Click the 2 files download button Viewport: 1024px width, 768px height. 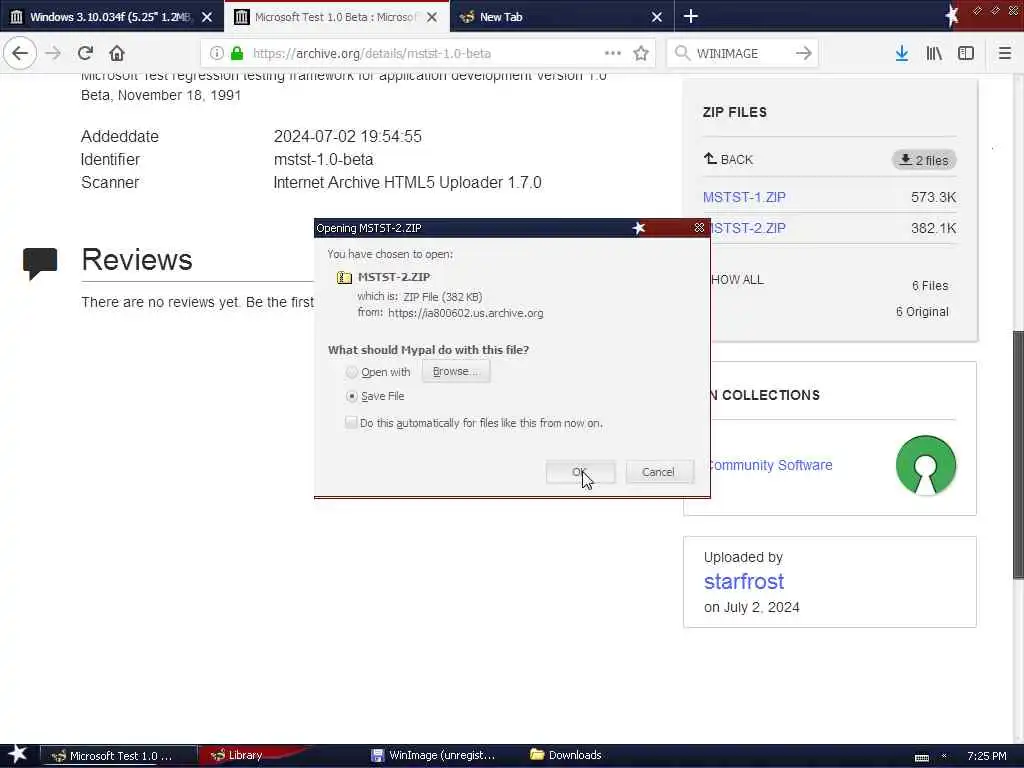(923, 160)
